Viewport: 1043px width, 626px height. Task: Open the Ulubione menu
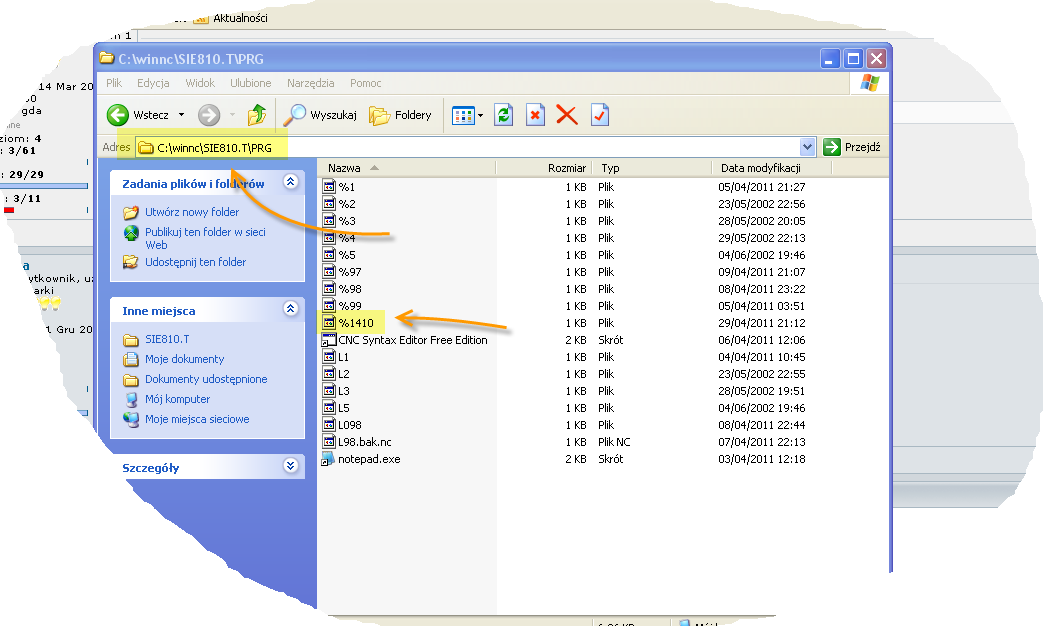point(251,83)
